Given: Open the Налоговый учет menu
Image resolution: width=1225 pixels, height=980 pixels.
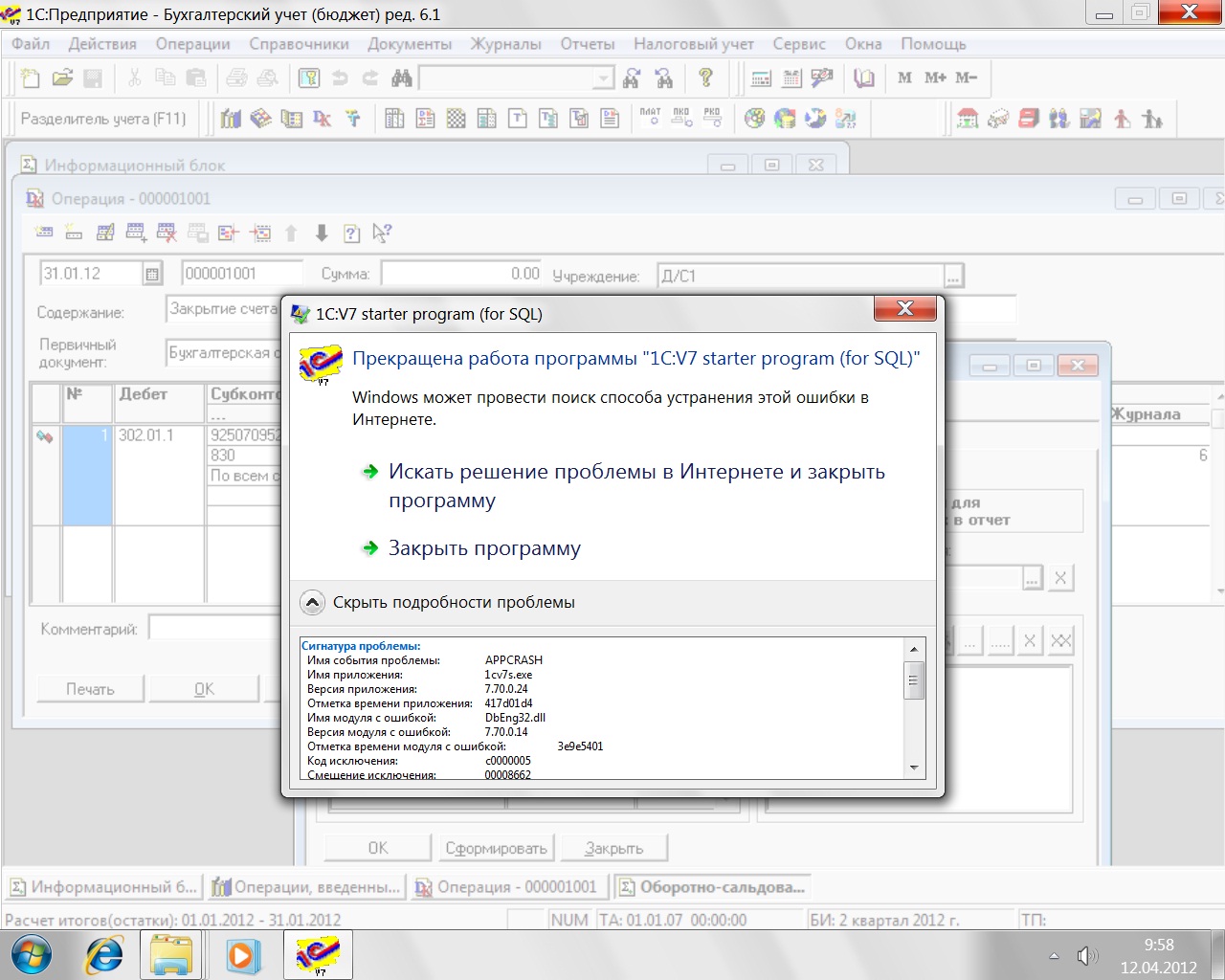Looking at the screenshot, I should [694, 44].
